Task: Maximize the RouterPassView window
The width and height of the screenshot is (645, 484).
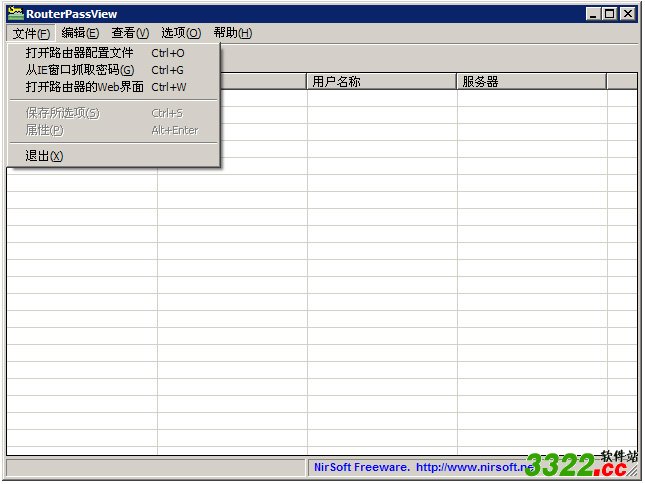Action: click(609, 14)
